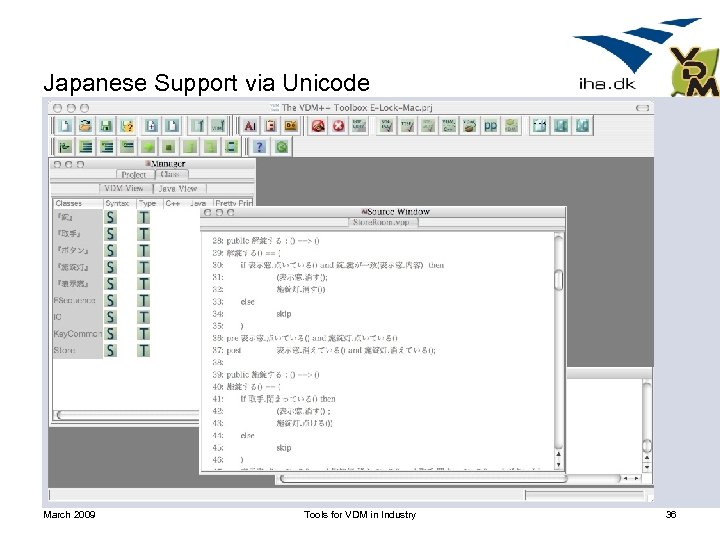Click the S syntax icon in 取手 row

[x=110, y=234]
